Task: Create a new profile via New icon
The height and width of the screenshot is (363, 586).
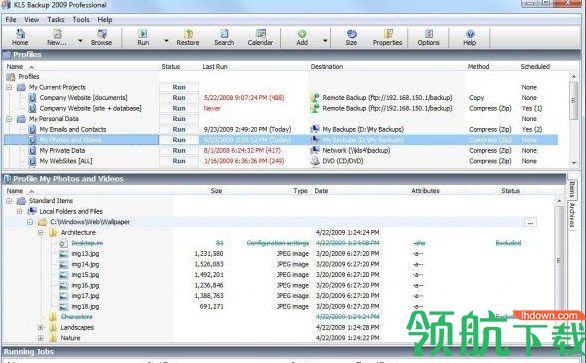Action: pyautogui.click(x=57, y=38)
